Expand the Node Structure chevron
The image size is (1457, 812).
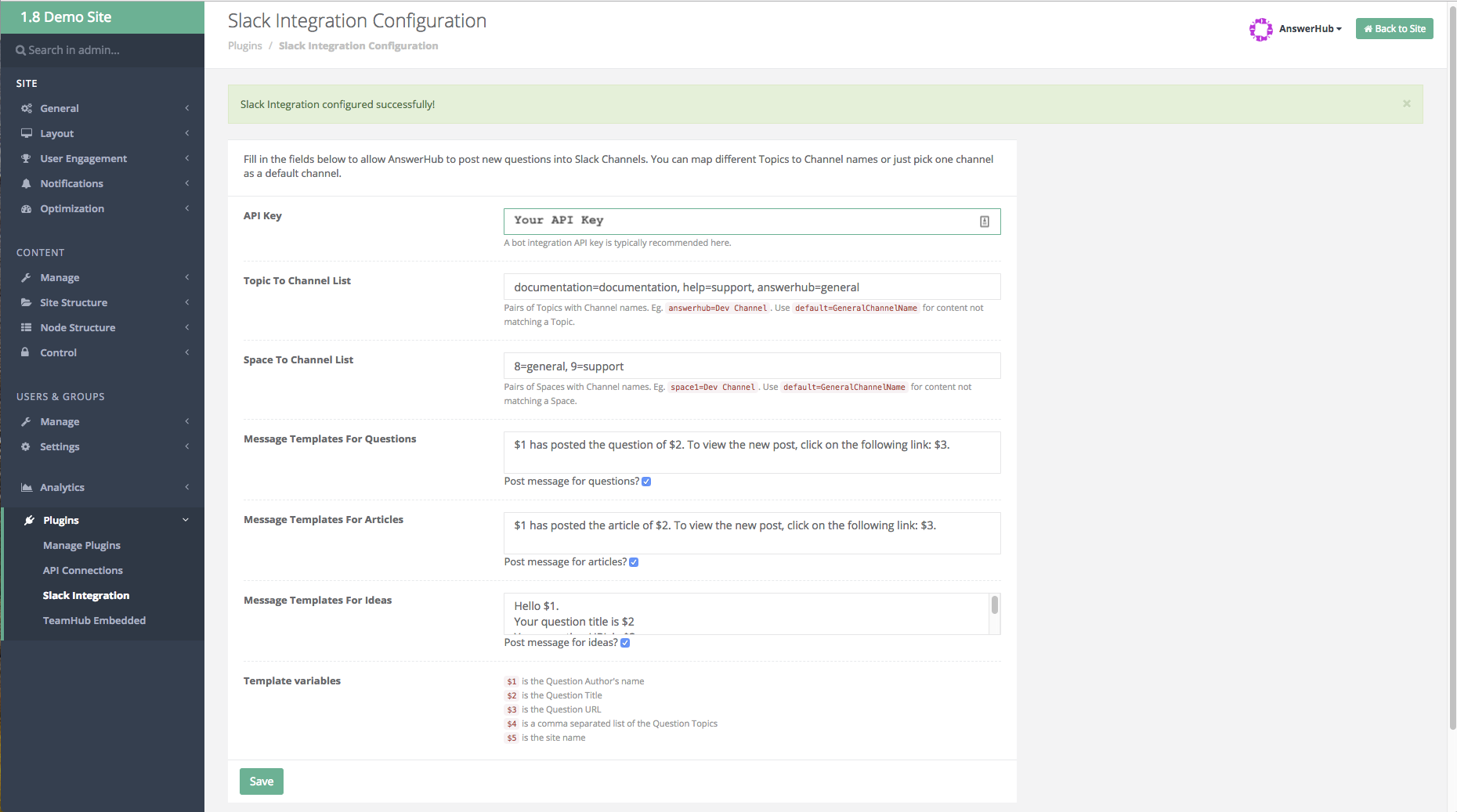point(187,327)
